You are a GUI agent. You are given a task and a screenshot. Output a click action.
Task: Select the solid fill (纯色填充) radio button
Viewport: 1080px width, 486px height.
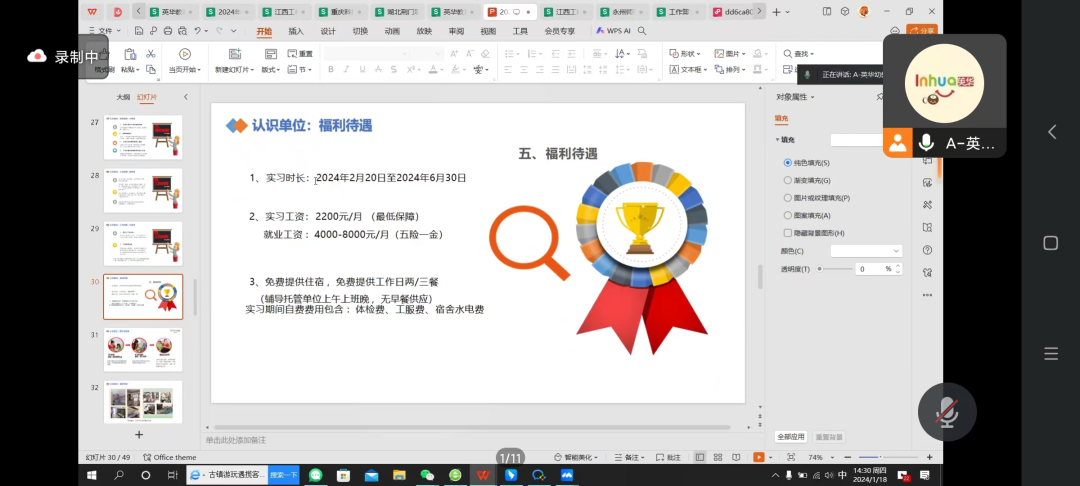(x=788, y=163)
